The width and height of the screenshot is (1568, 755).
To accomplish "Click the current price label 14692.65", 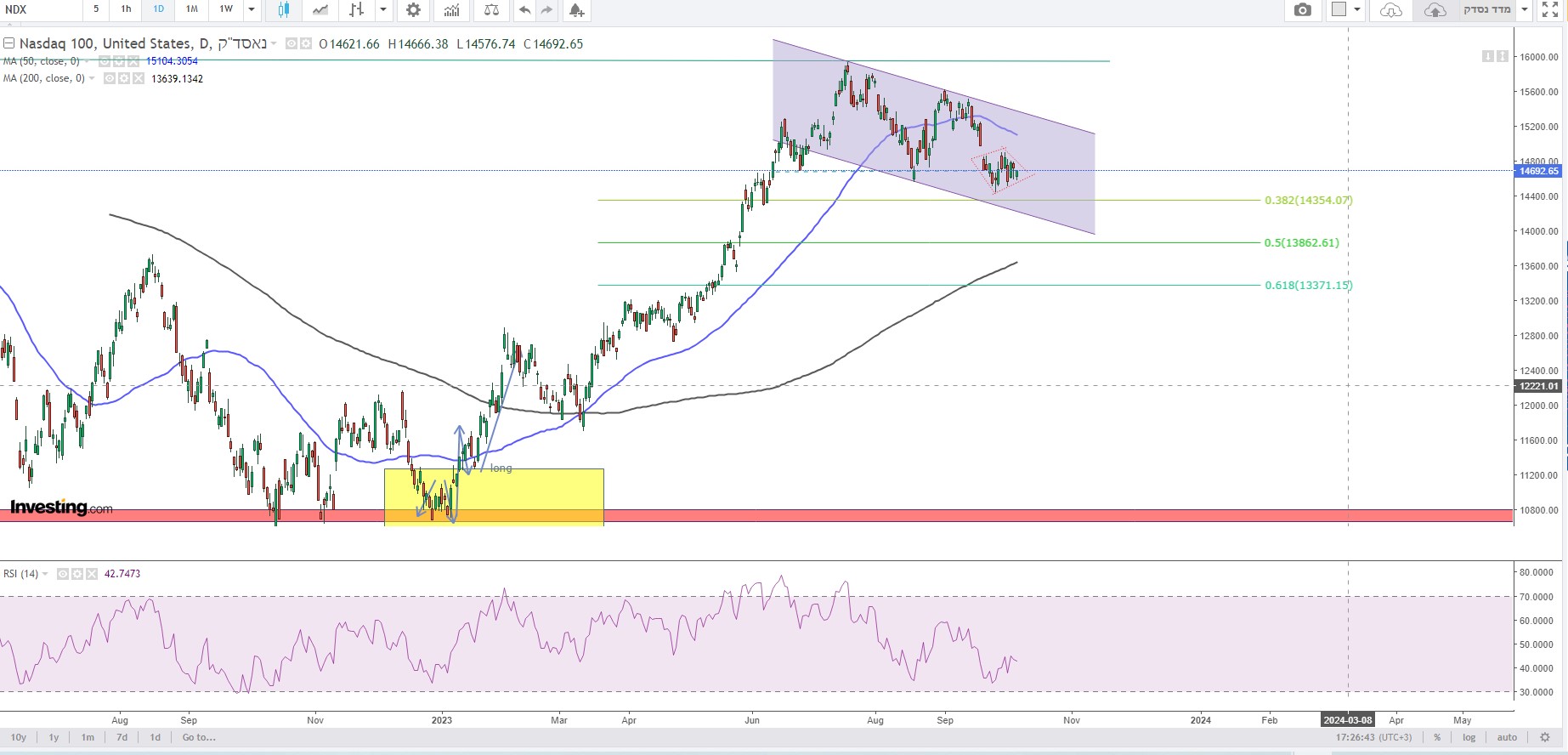I will pyautogui.click(x=1539, y=171).
